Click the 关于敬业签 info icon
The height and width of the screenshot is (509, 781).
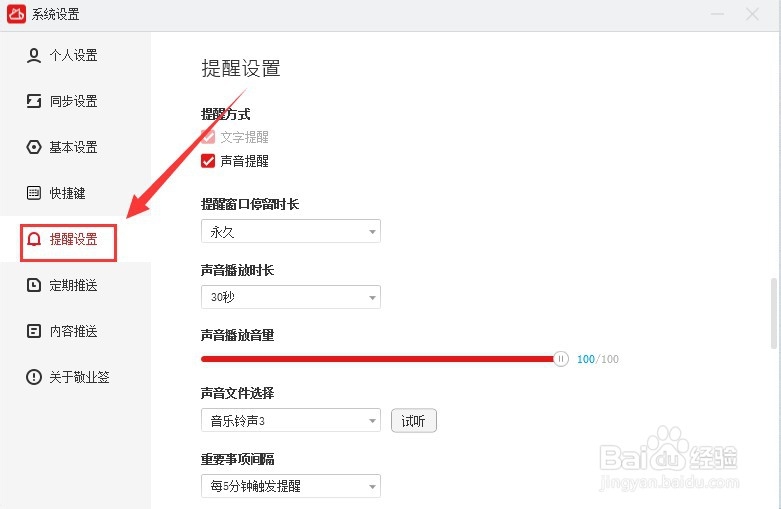[x=34, y=377]
